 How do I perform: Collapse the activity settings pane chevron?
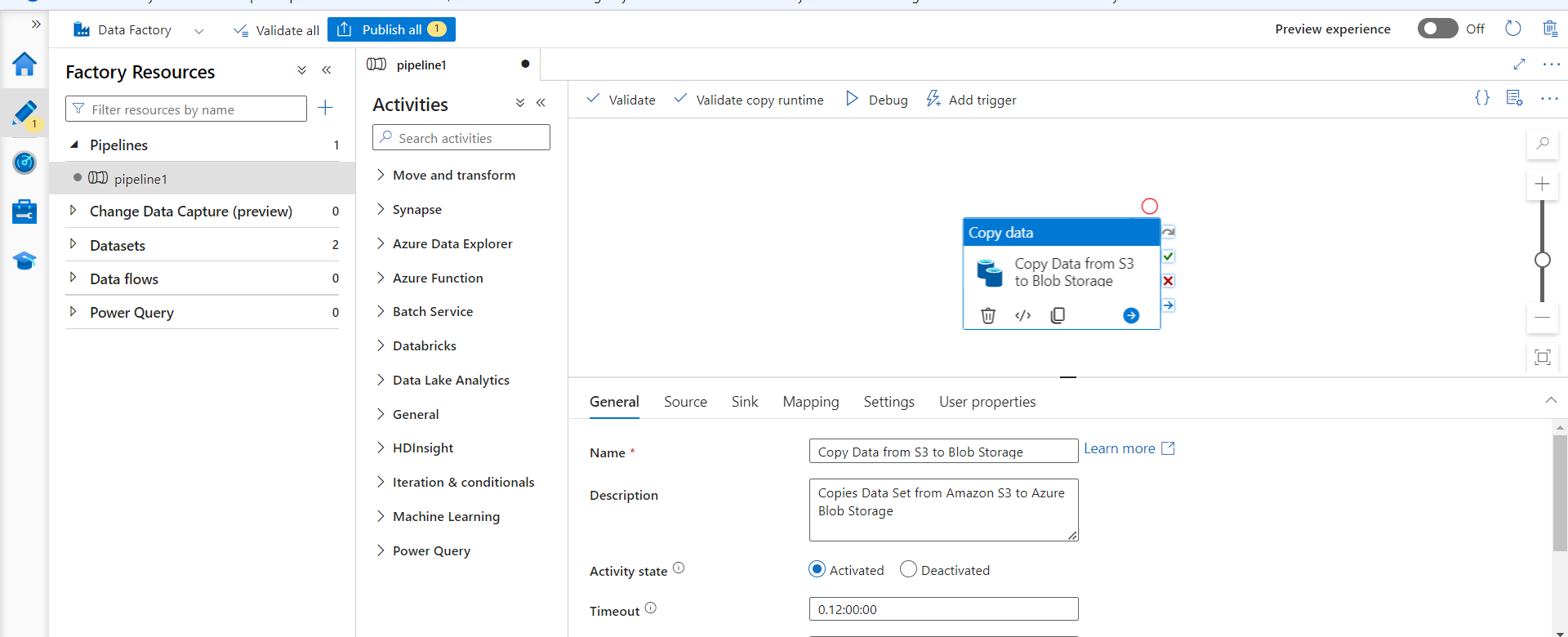(x=1551, y=400)
